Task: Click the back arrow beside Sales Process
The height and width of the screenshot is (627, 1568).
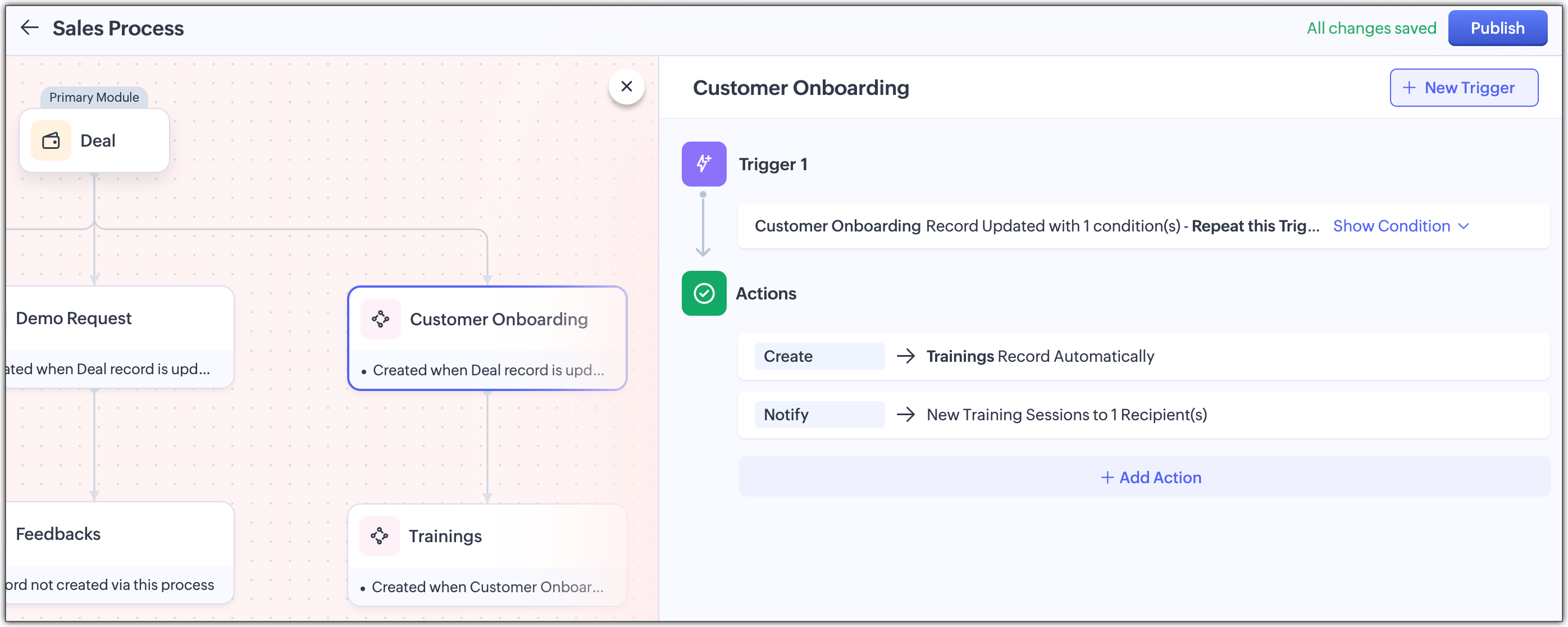Action: coord(29,28)
